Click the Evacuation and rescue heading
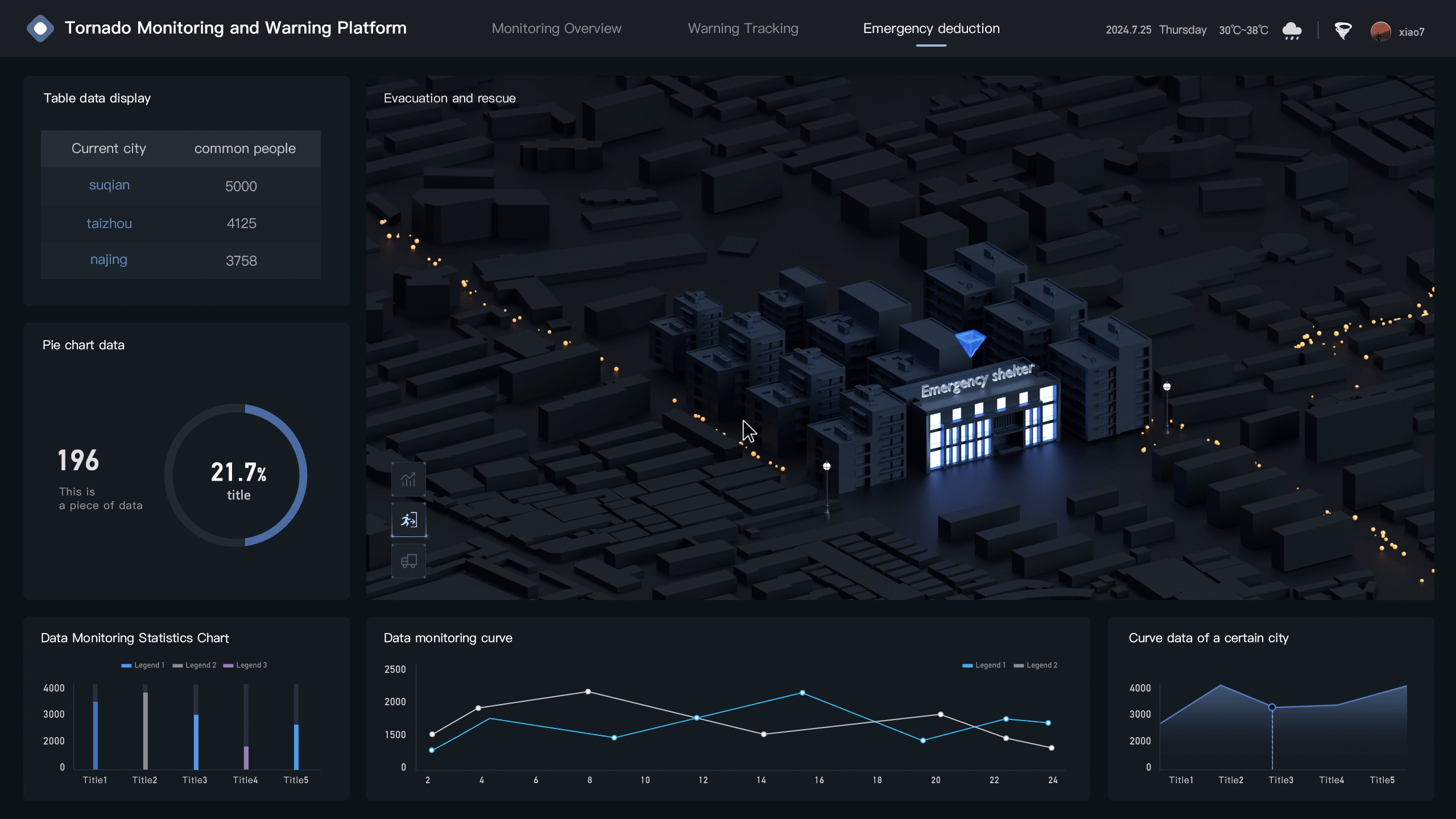The image size is (1456, 819). [449, 98]
